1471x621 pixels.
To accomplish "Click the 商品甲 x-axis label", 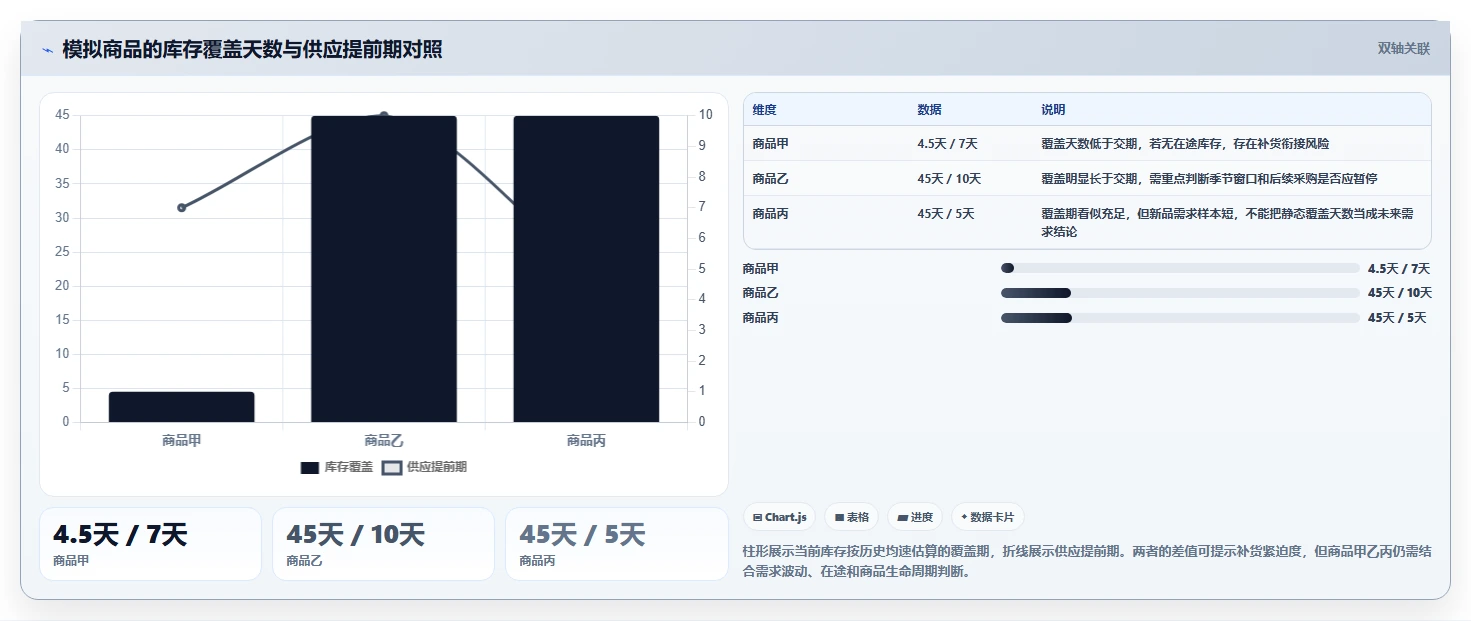I will tap(182, 440).
